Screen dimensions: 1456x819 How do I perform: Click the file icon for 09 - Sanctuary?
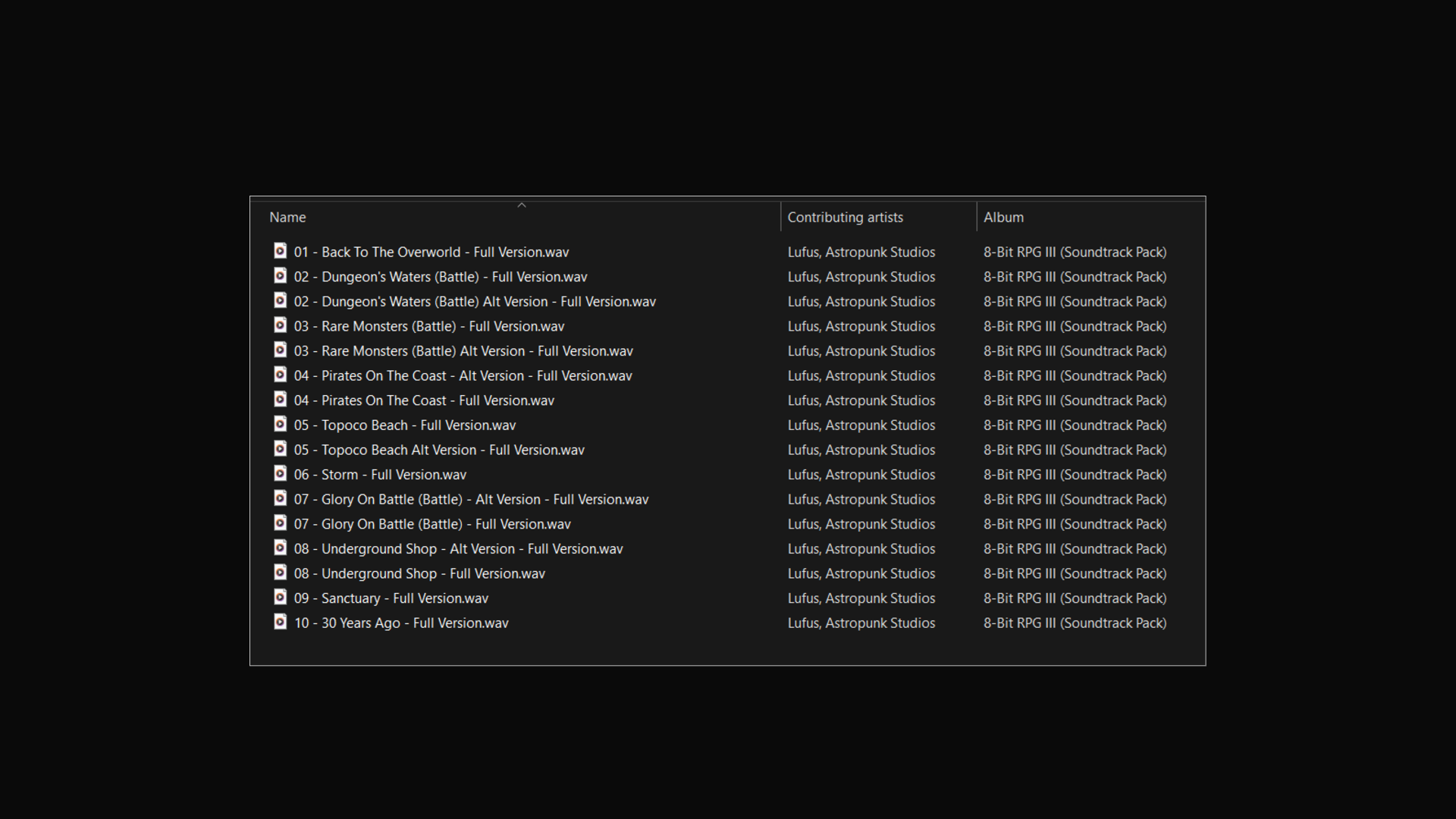pyautogui.click(x=280, y=598)
